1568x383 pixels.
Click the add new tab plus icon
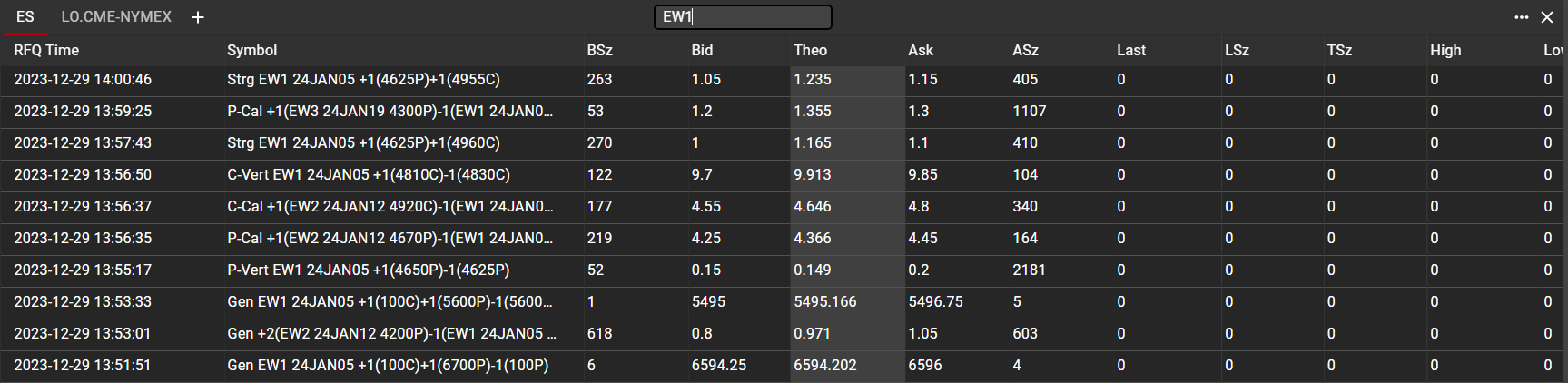coord(198,17)
